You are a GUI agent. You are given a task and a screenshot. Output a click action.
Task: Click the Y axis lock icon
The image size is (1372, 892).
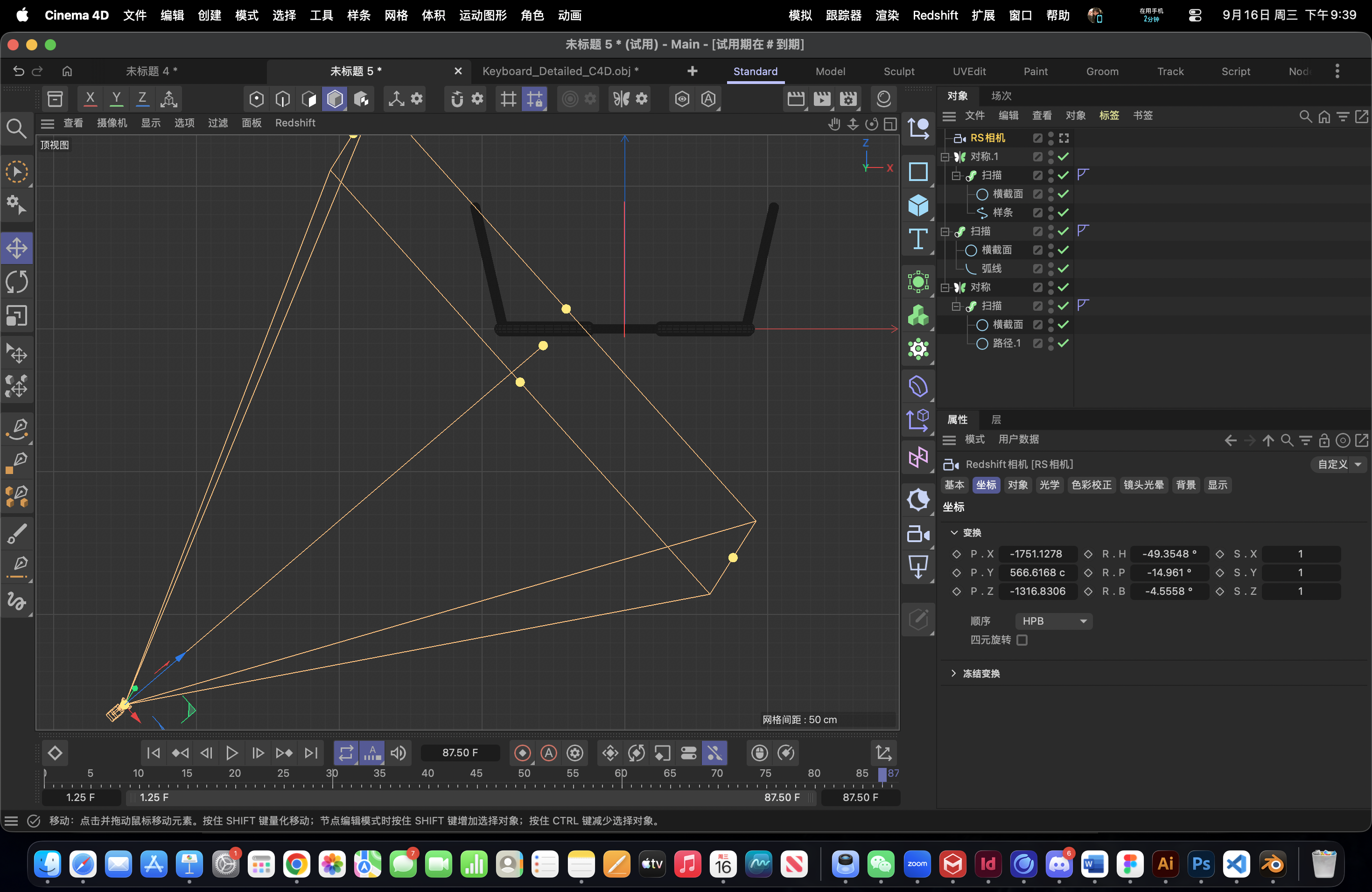(116, 99)
